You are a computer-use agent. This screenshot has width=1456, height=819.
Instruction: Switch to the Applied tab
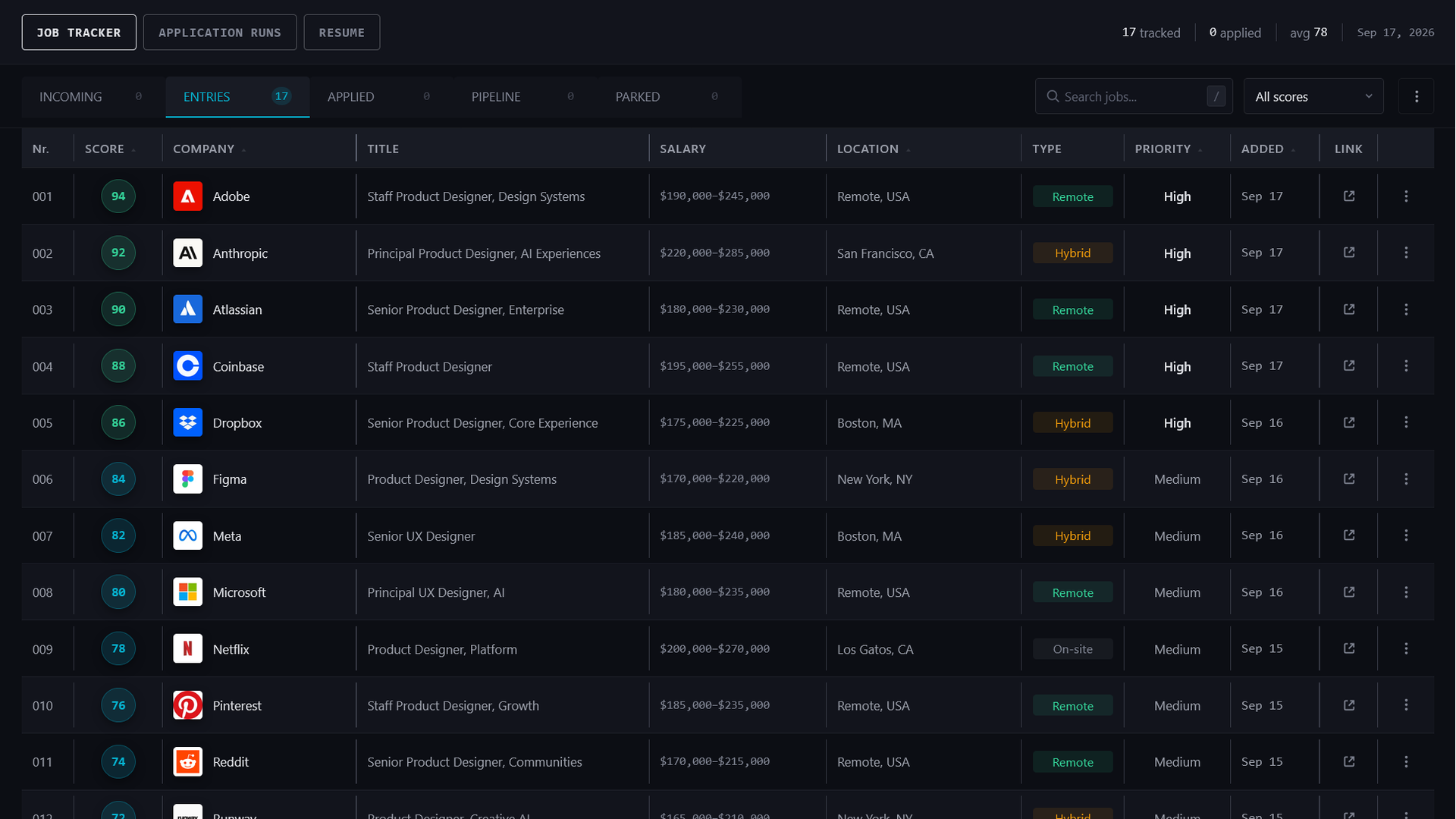point(381,96)
